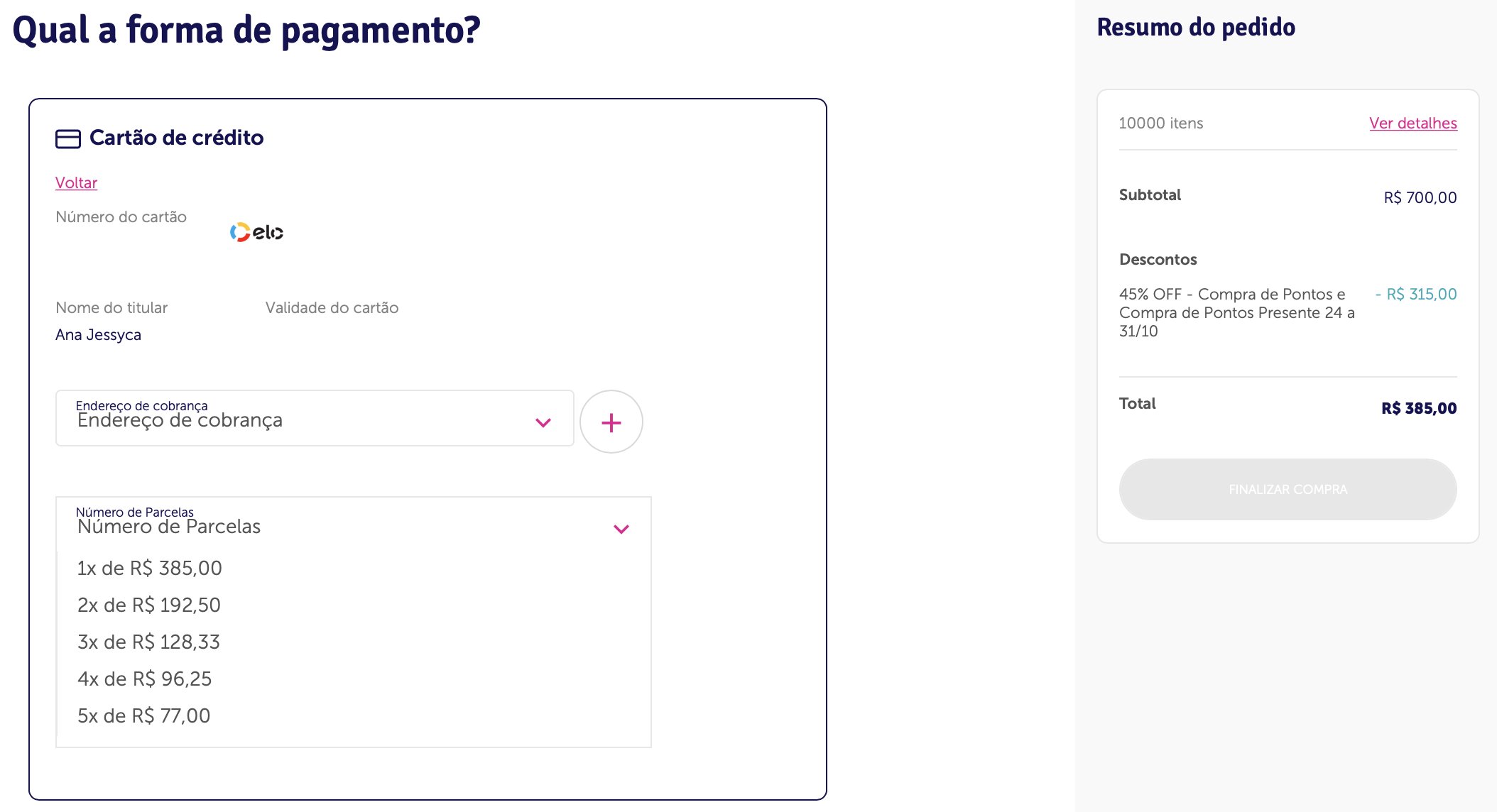Image resolution: width=1497 pixels, height=812 pixels.
Task: Pick 5x de R$ 77,00 installment
Action: click(354, 715)
